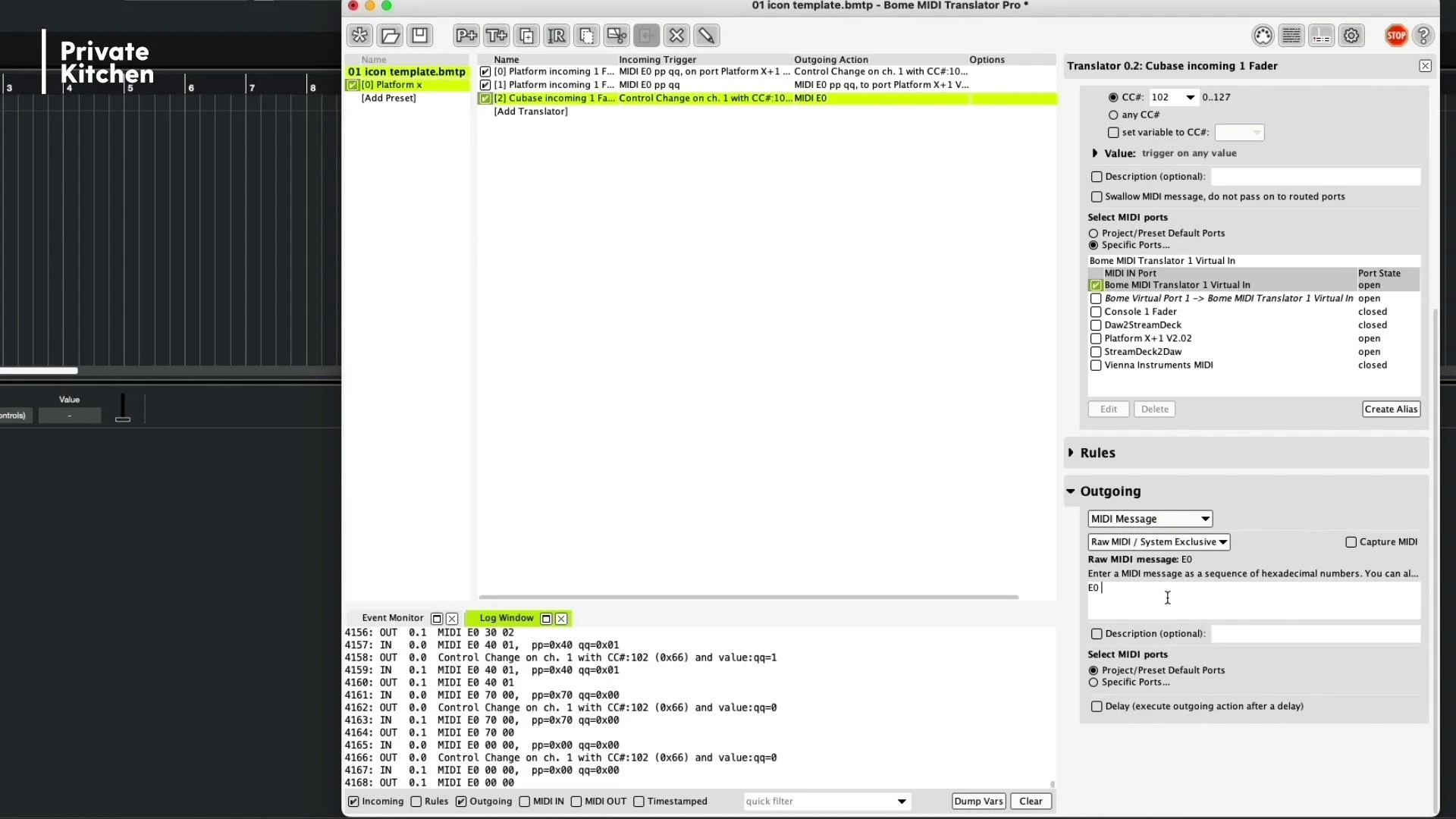This screenshot has width=1456, height=819.
Task: Switch to the Event Monitor tab
Action: (392, 618)
